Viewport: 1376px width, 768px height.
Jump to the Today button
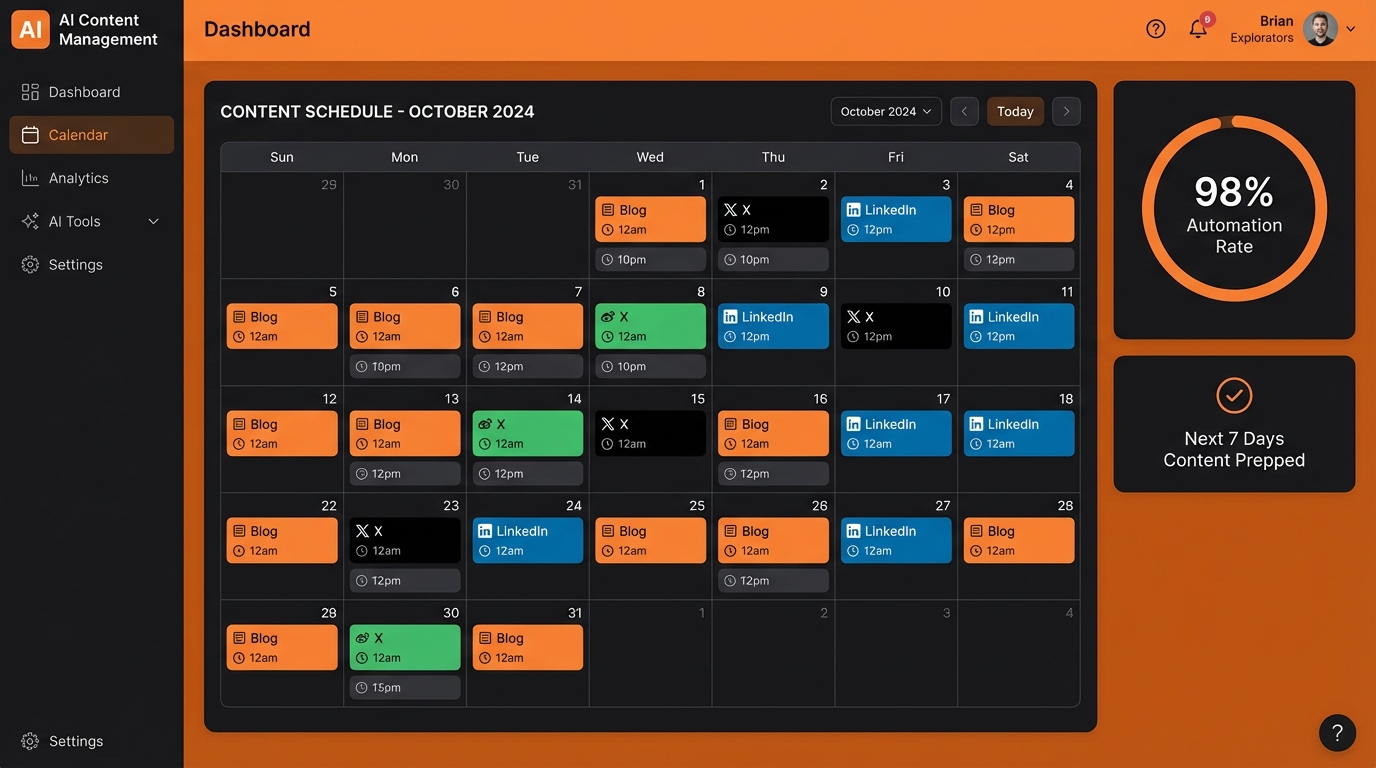1015,111
